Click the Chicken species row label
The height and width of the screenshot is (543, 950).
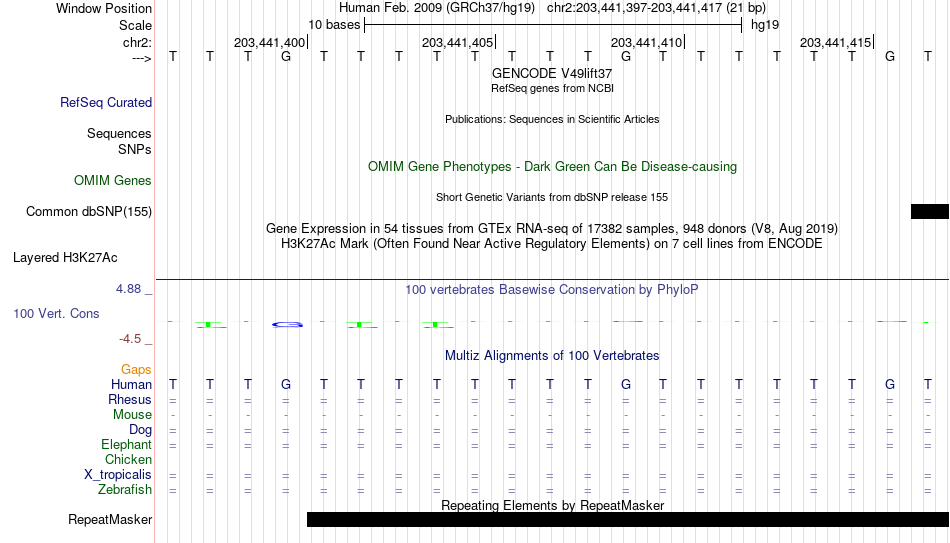point(128,459)
